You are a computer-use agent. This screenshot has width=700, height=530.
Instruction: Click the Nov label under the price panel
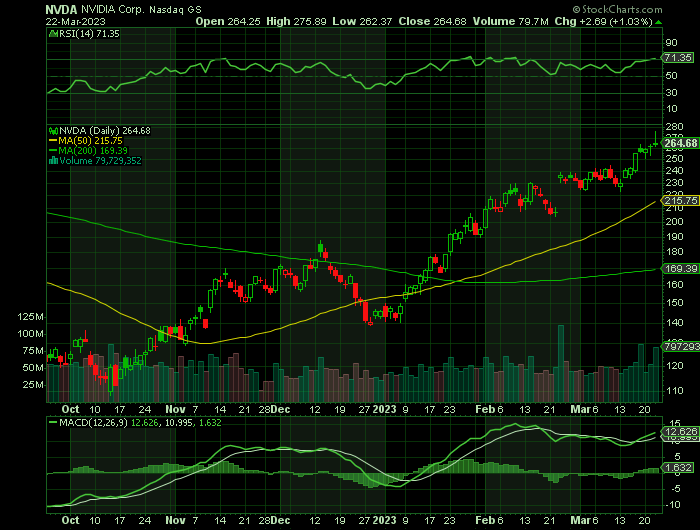pos(175,409)
